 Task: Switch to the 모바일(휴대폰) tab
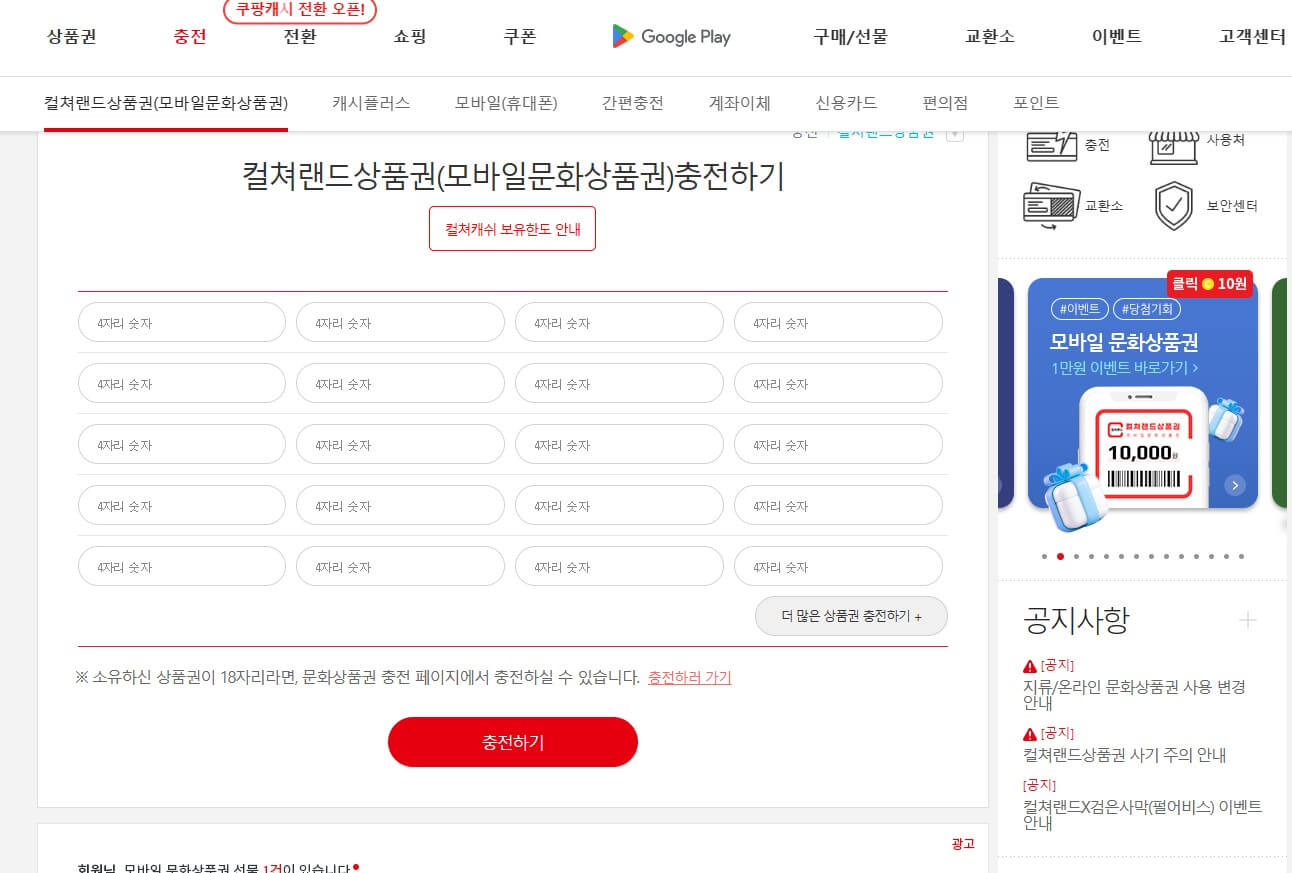coord(506,103)
